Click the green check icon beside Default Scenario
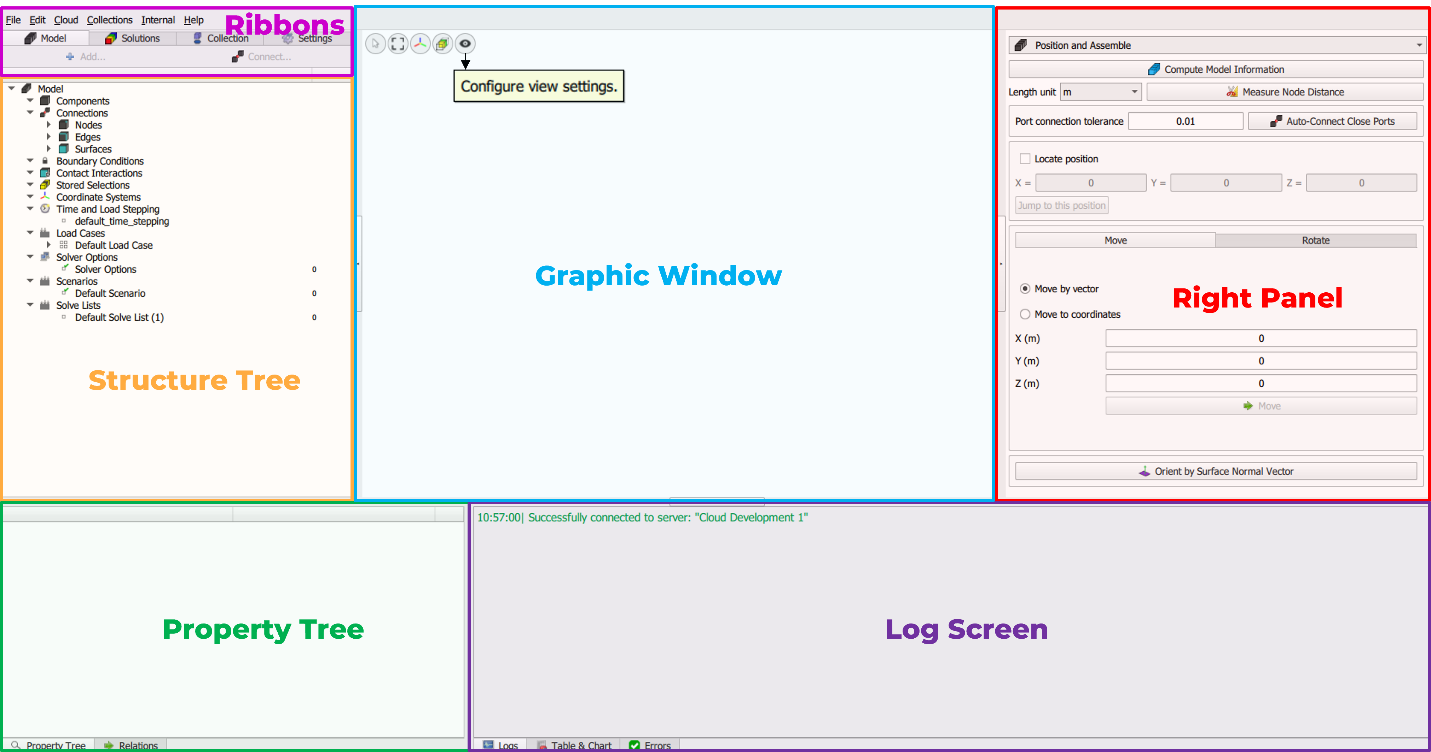1431x752 pixels. coord(64,293)
